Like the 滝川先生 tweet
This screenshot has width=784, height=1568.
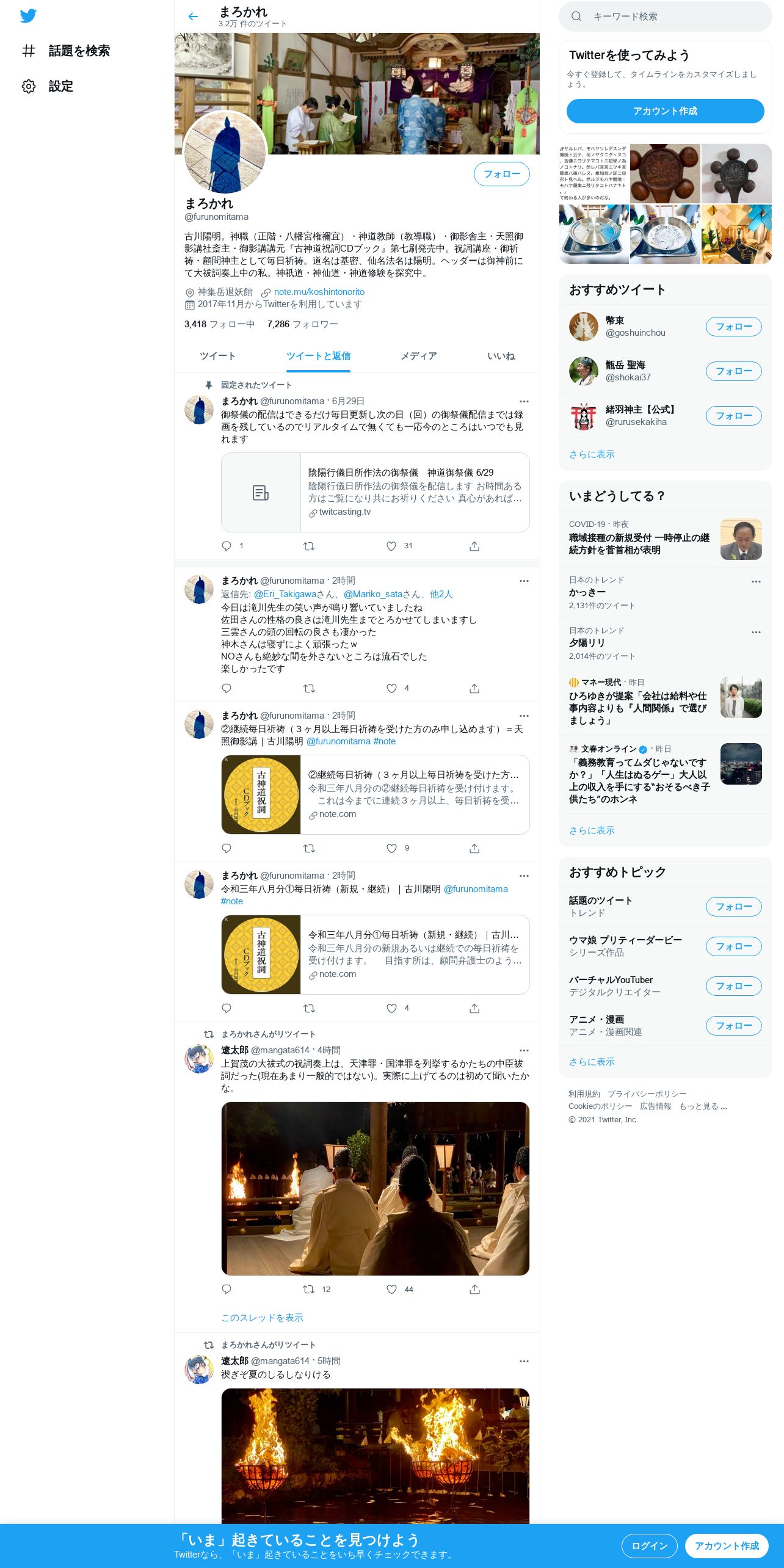point(391,688)
